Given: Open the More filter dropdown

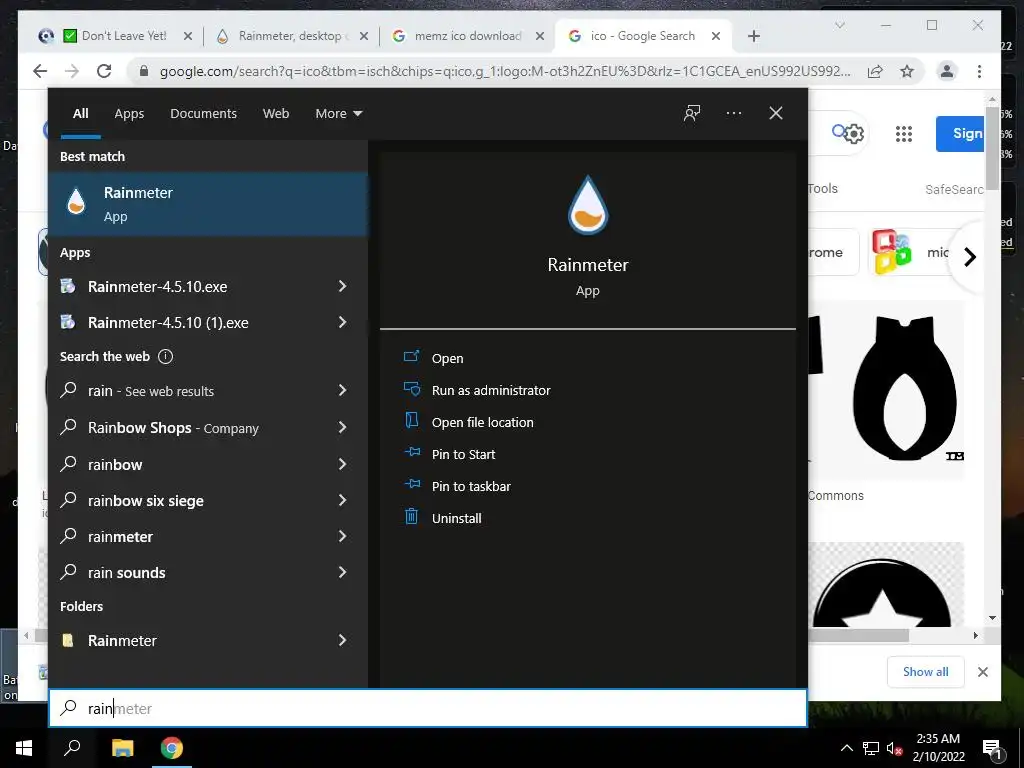Looking at the screenshot, I should (x=338, y=114).
